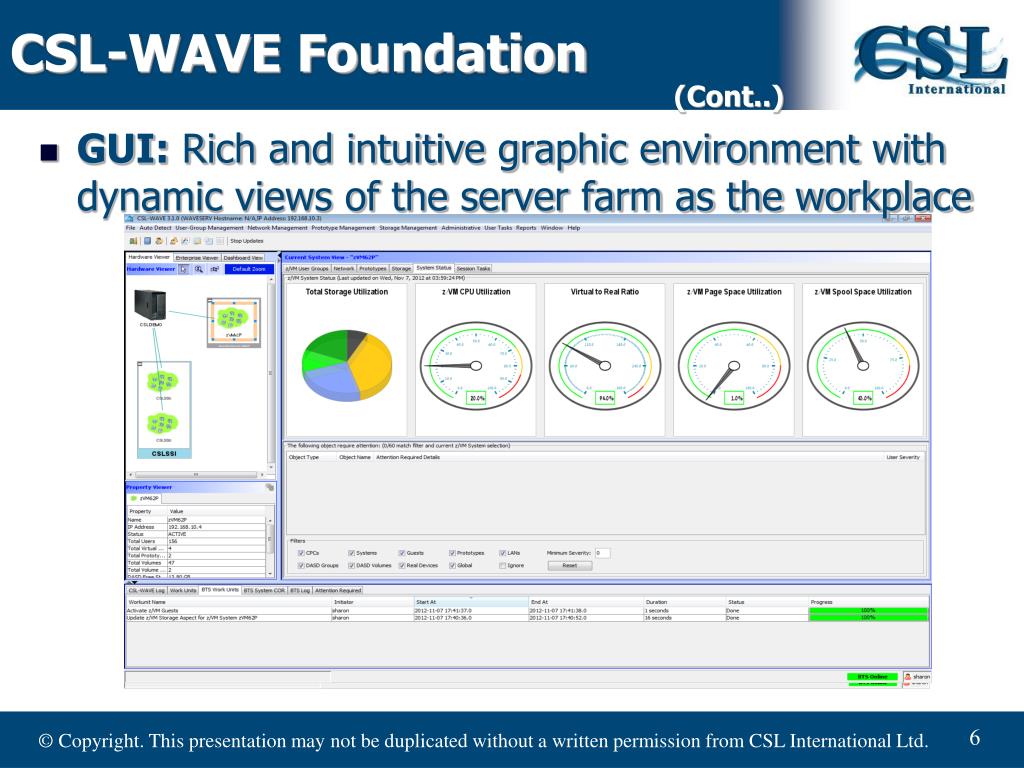Enable the Ignore filter checkbox
Viewport: 1024px width, 768px height.
tap(502, 566)
